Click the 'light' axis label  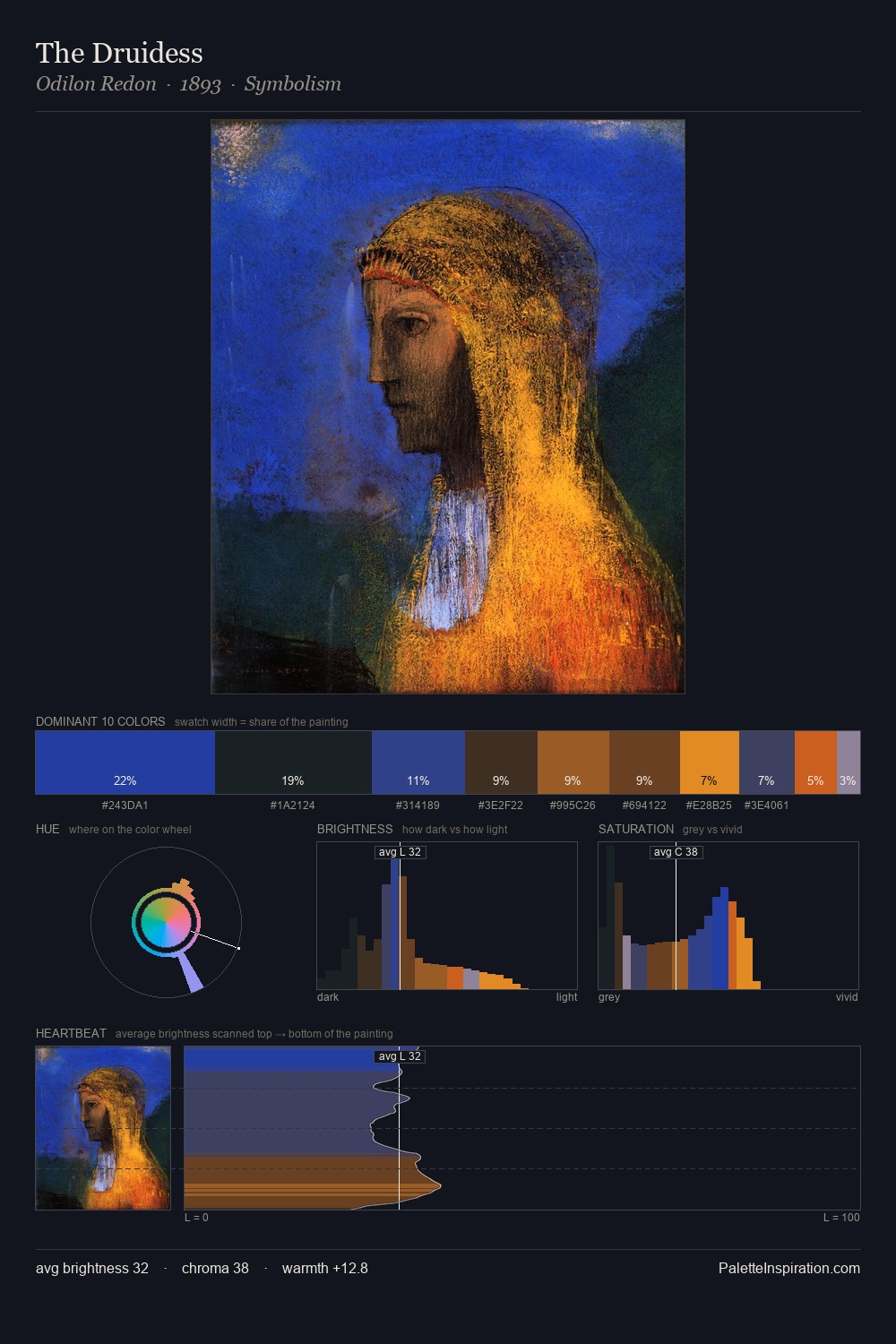[566, 997]
